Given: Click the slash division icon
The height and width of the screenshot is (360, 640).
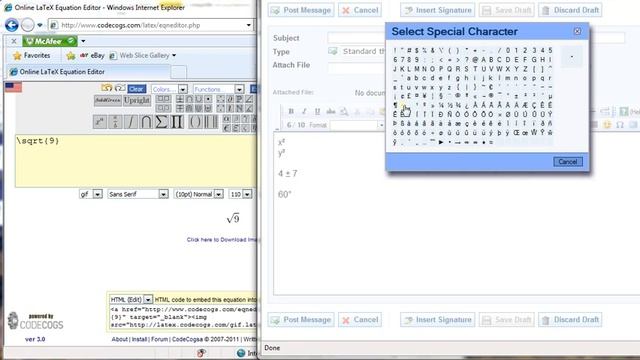Looking at the screenshot, I should pos(131,122).
